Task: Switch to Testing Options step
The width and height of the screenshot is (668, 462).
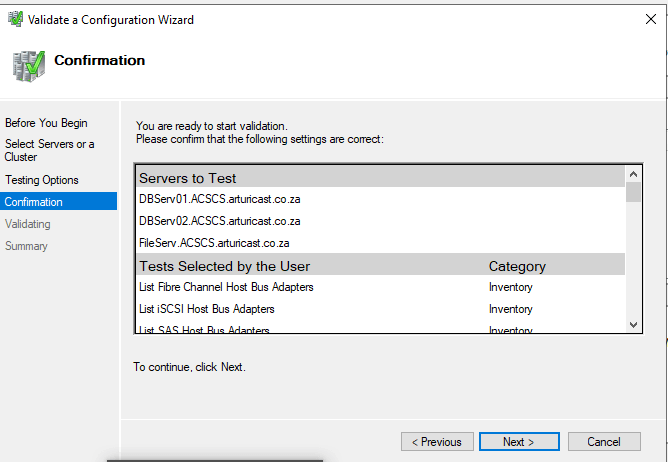Action: coord(42,180)
